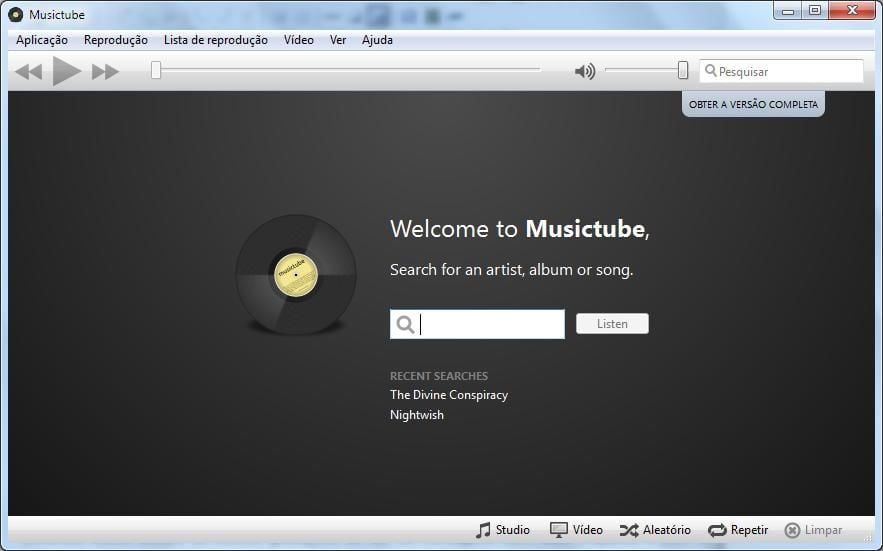The image size is (883, 551).
Task: Open the Reprodução menu
Action: (115, 40)
